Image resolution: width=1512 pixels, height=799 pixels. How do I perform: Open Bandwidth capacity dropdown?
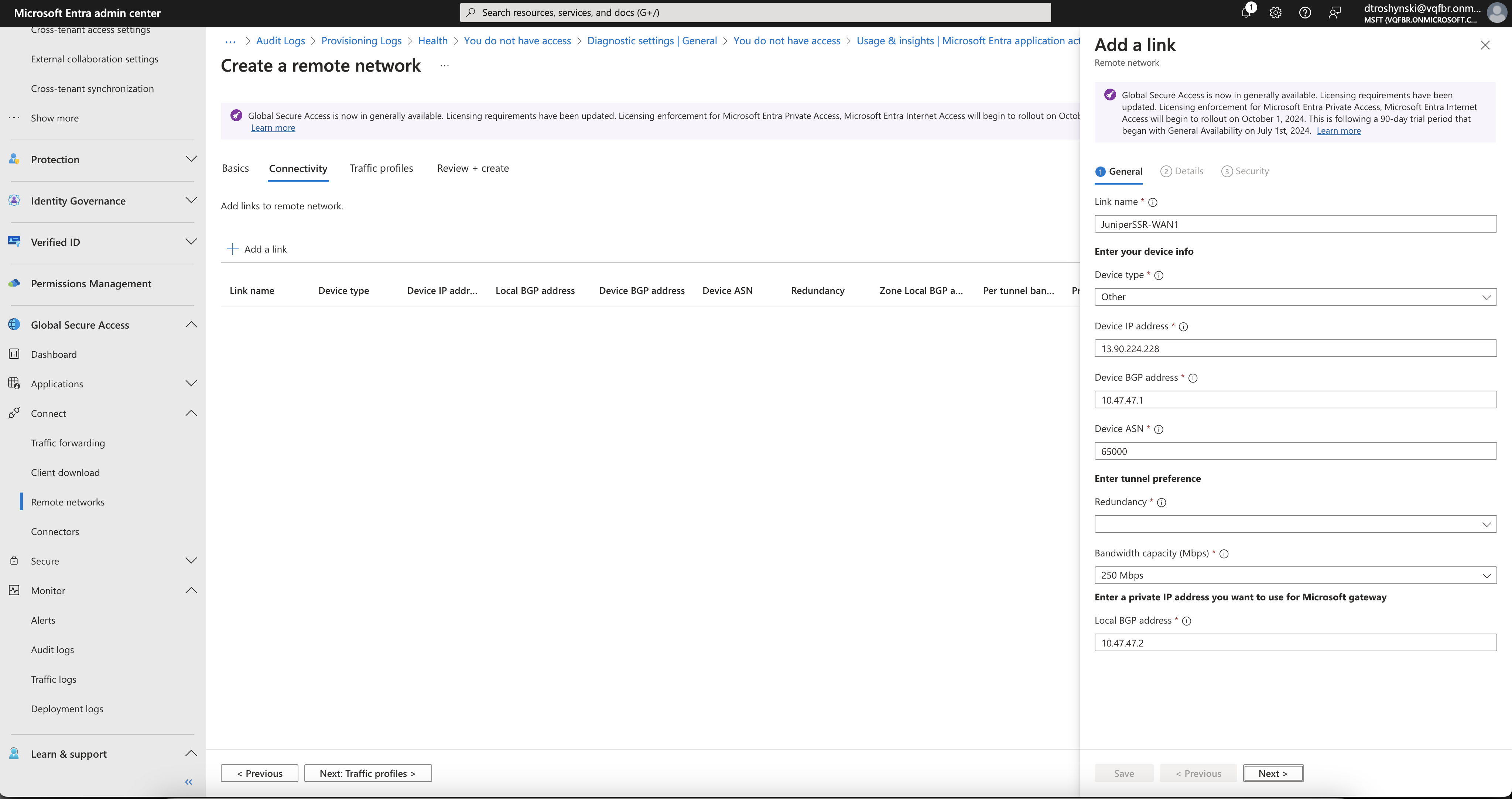[x=1295, y=576]
